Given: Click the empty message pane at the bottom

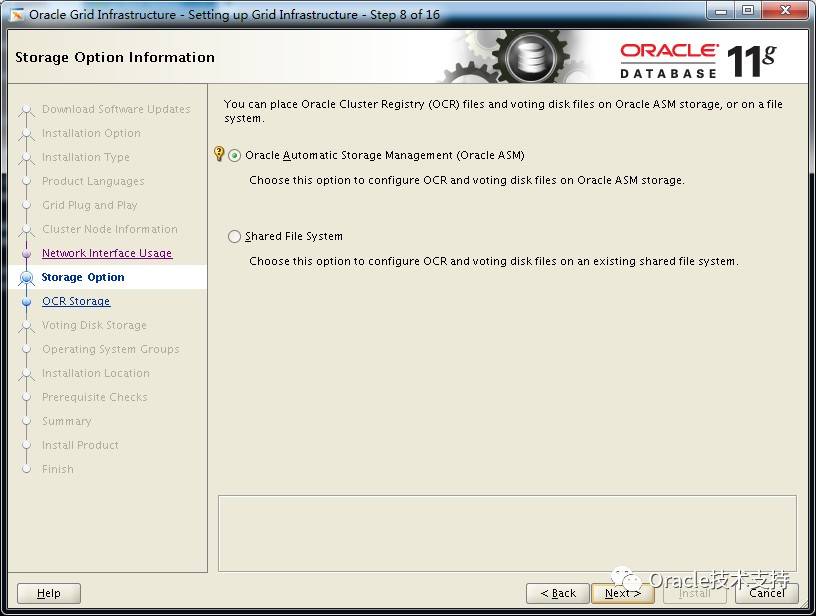Looking at the screenshot, I should [x=507, y=533].
